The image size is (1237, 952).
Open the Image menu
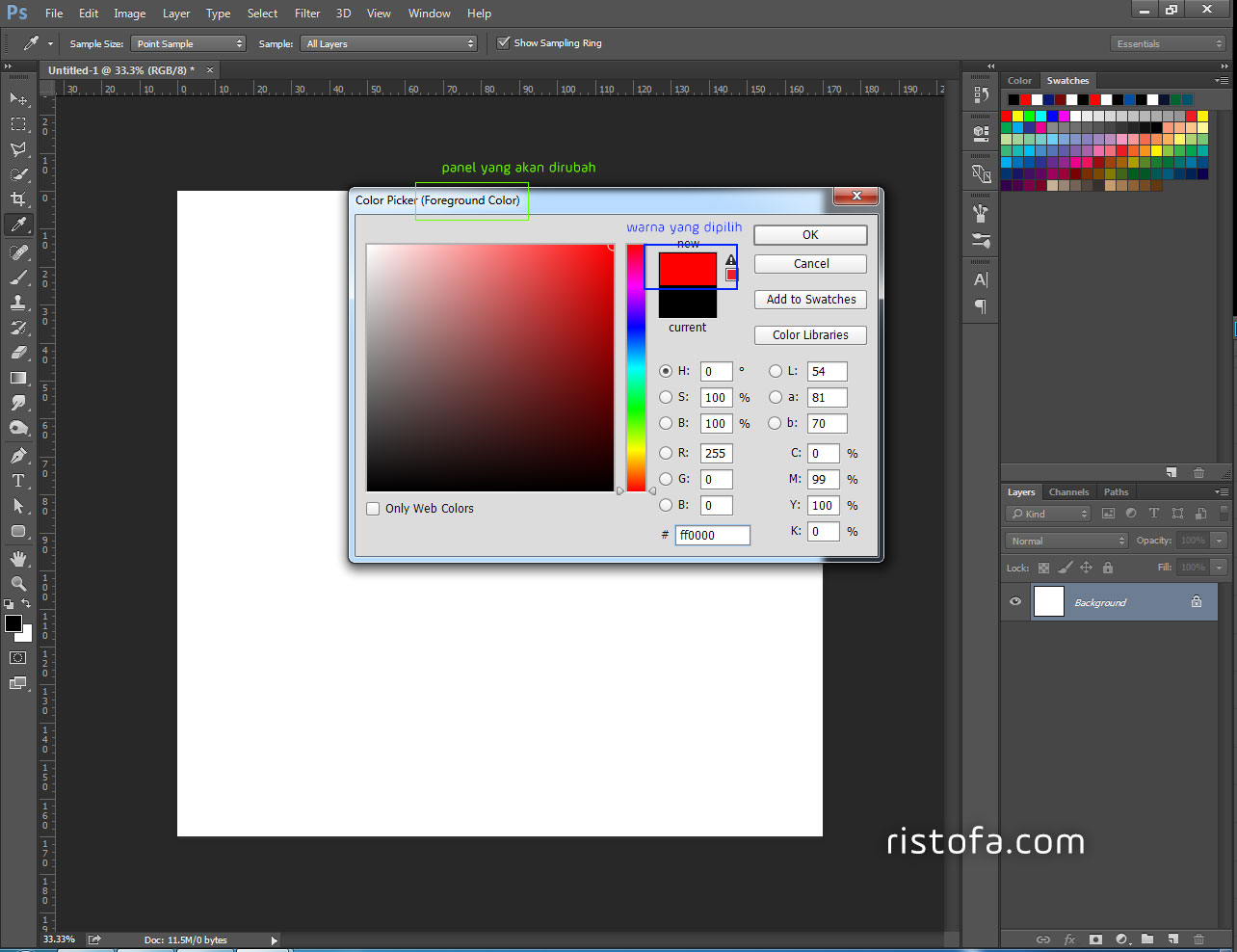[130, 13]
